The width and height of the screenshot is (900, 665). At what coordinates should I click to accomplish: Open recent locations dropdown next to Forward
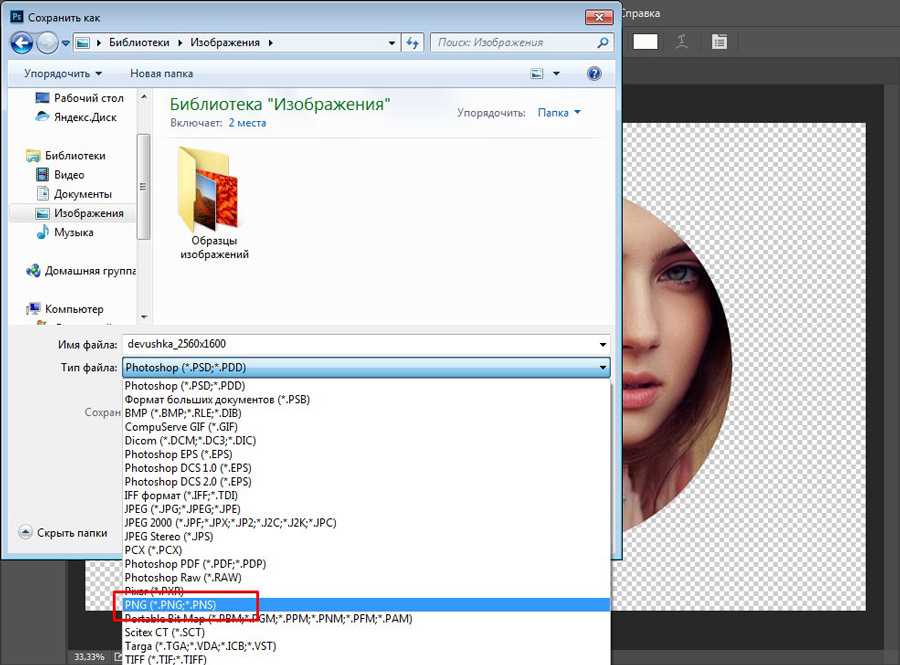(x=65, y=43)
